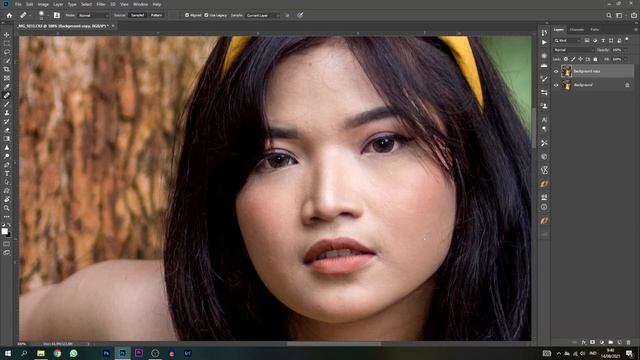640x360 pixels.
Task: Select the Clone Stamp tool
Action: [x=7, y=113]
